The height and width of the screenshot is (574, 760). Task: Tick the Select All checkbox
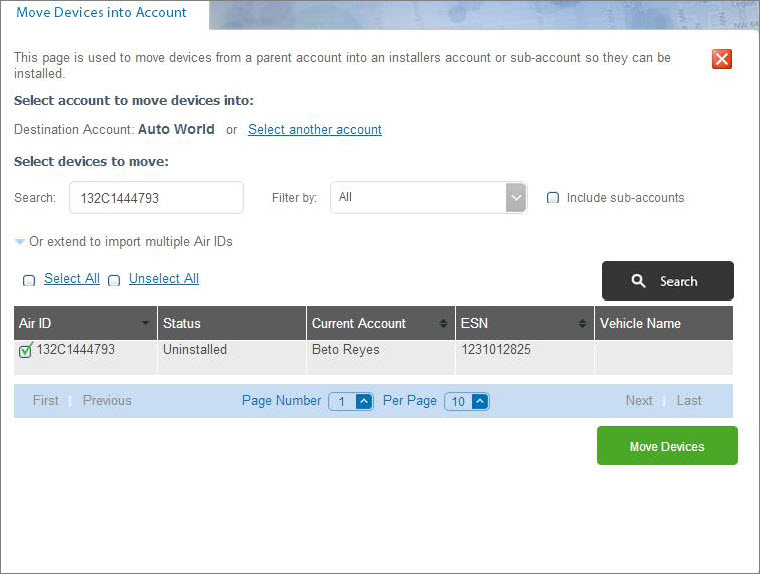coord(29,281)
